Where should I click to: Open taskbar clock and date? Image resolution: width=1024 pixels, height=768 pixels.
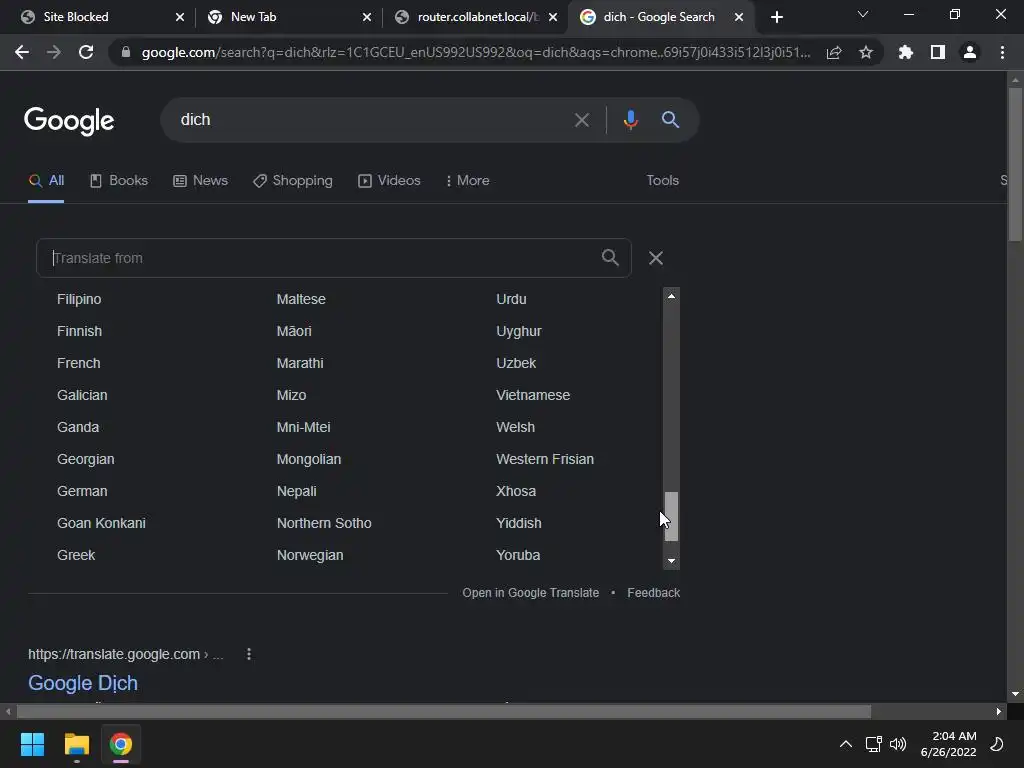tap(948, 744)
